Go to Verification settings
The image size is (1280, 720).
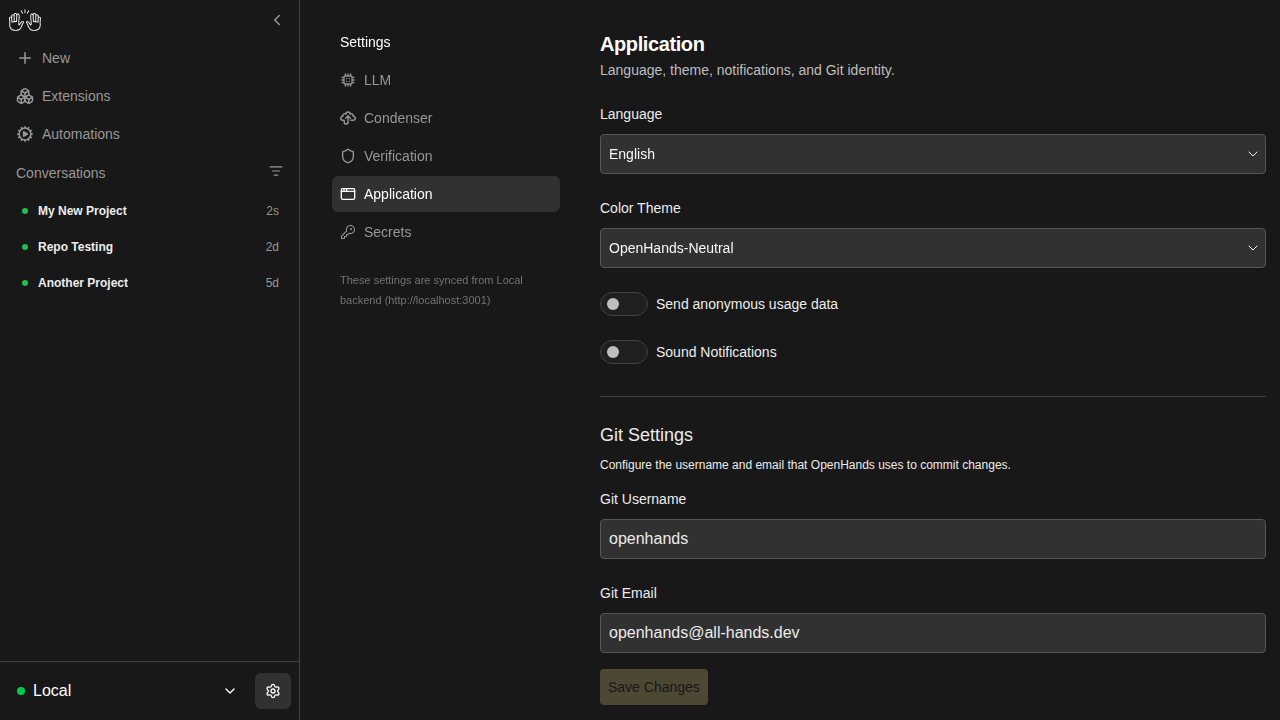tap(446, 156)
